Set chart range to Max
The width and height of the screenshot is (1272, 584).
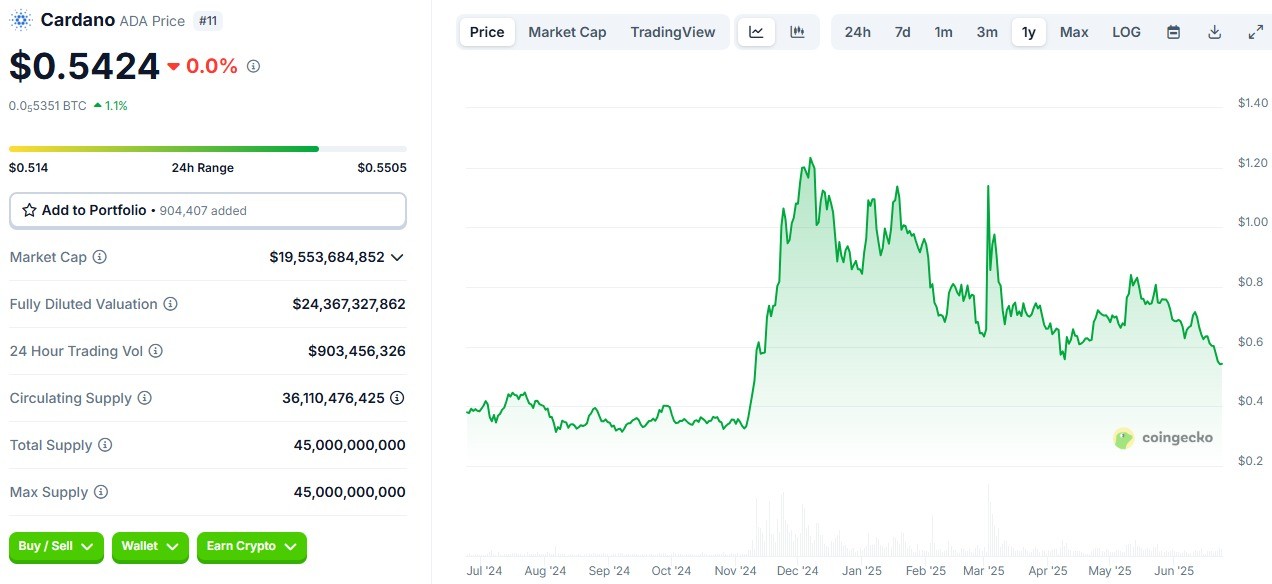click(x=1074, y=32)
